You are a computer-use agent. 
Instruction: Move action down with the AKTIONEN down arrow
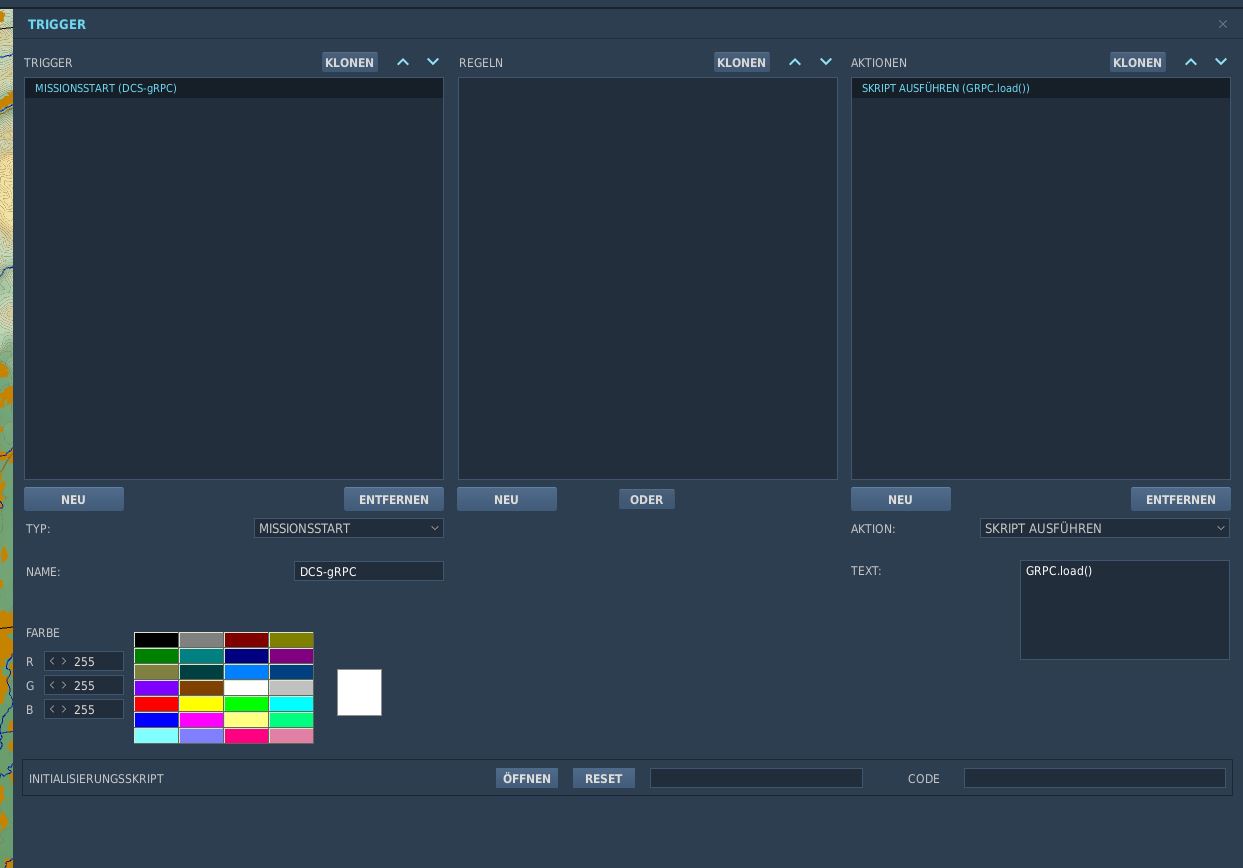[1221, 62]
